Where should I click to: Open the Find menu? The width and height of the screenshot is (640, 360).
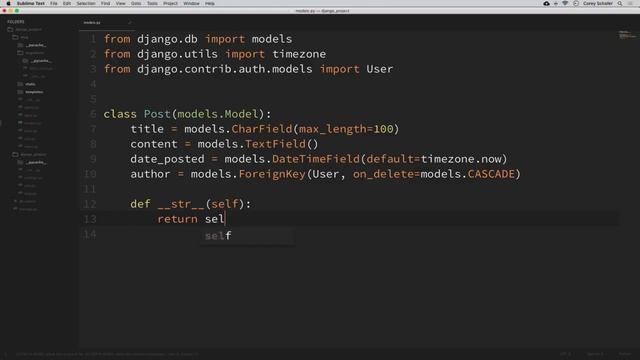105,3
